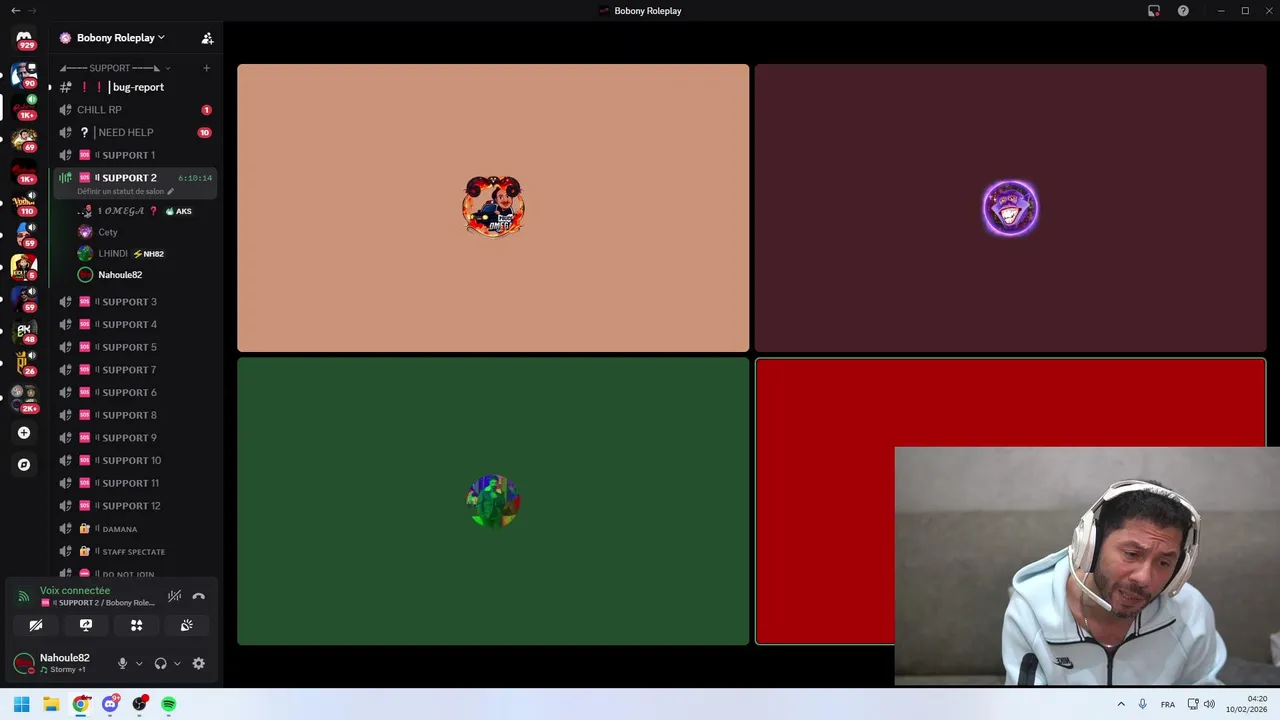
Task: Open OBS Studio from taskbar
Action: pyautogui.click(x=139, y=704)
